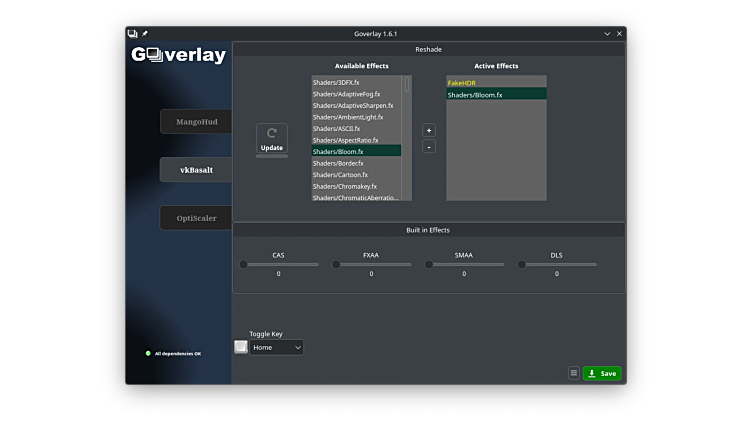The height and width of the screenshot is (423, 752).
Task: Click the Goverlay logo
Action: (180, 56)
